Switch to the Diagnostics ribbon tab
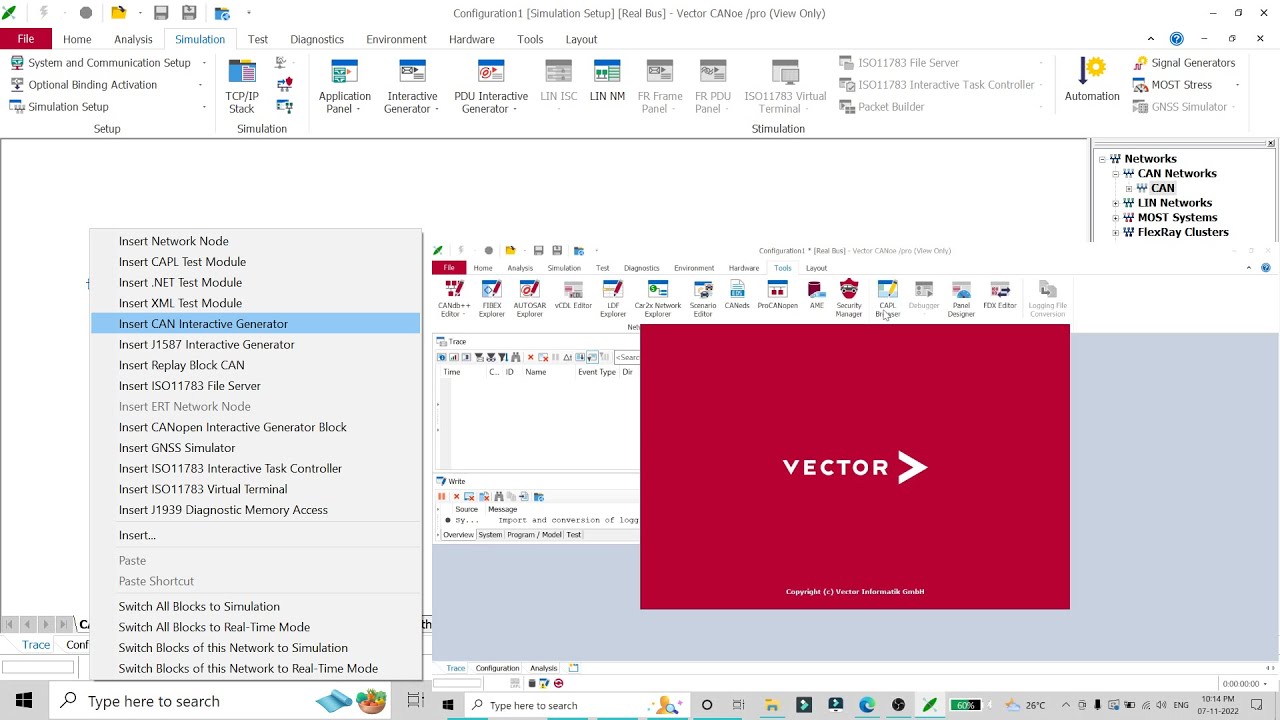 point(317,39)
